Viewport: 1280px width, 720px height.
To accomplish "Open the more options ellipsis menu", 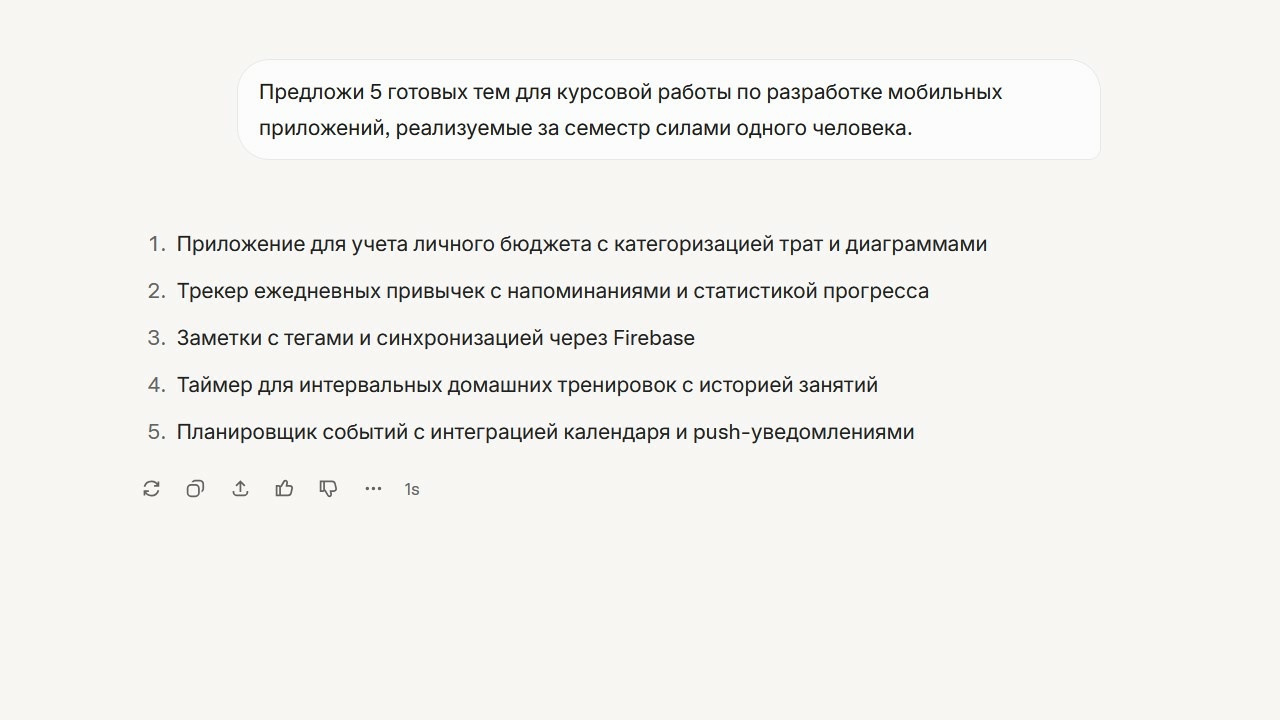I will pyautogui.click(x=373, y=488).
